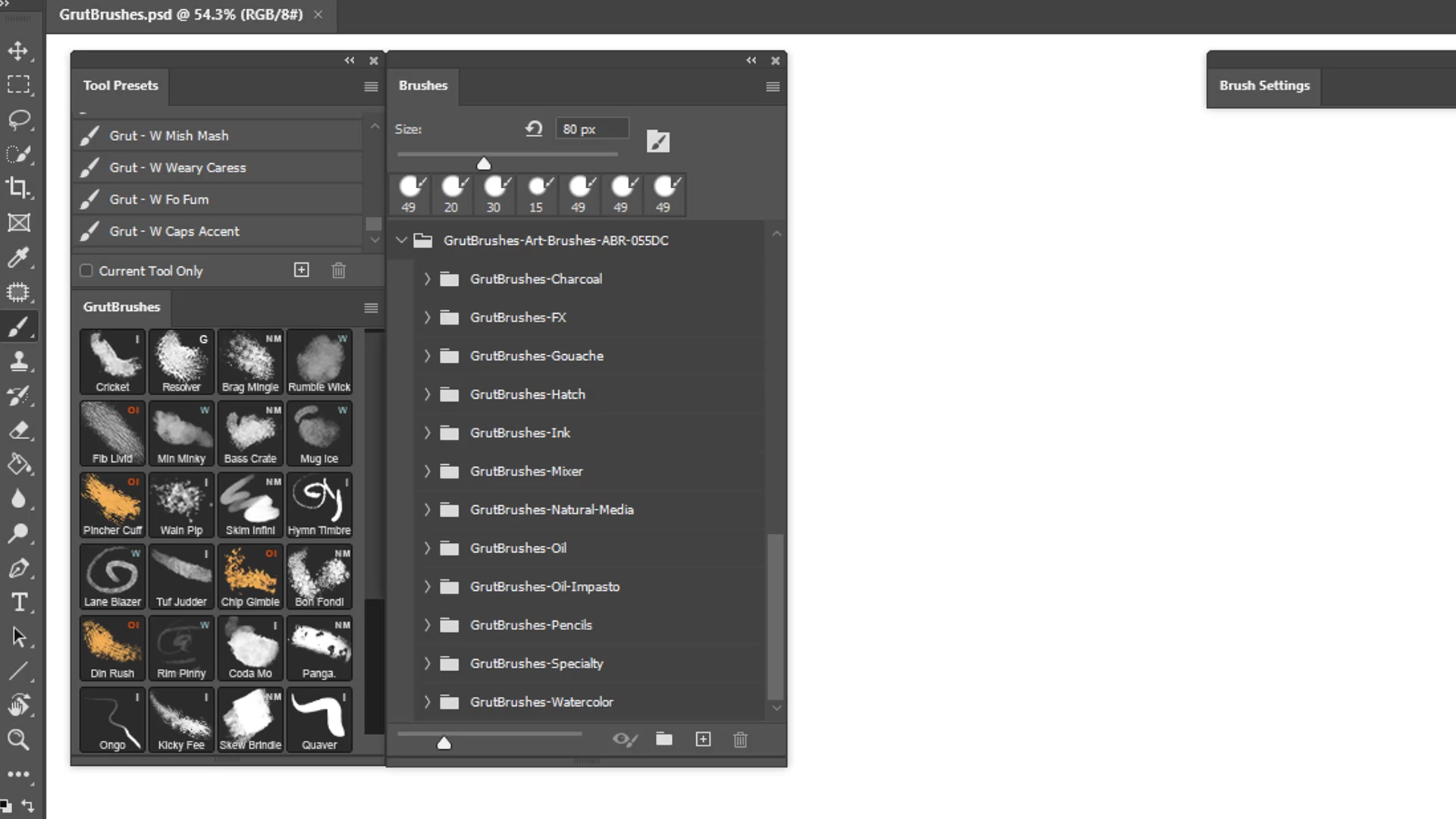This screenshot has width=1456, height=819.
Task: Select the Type tool
Action: 18,602
